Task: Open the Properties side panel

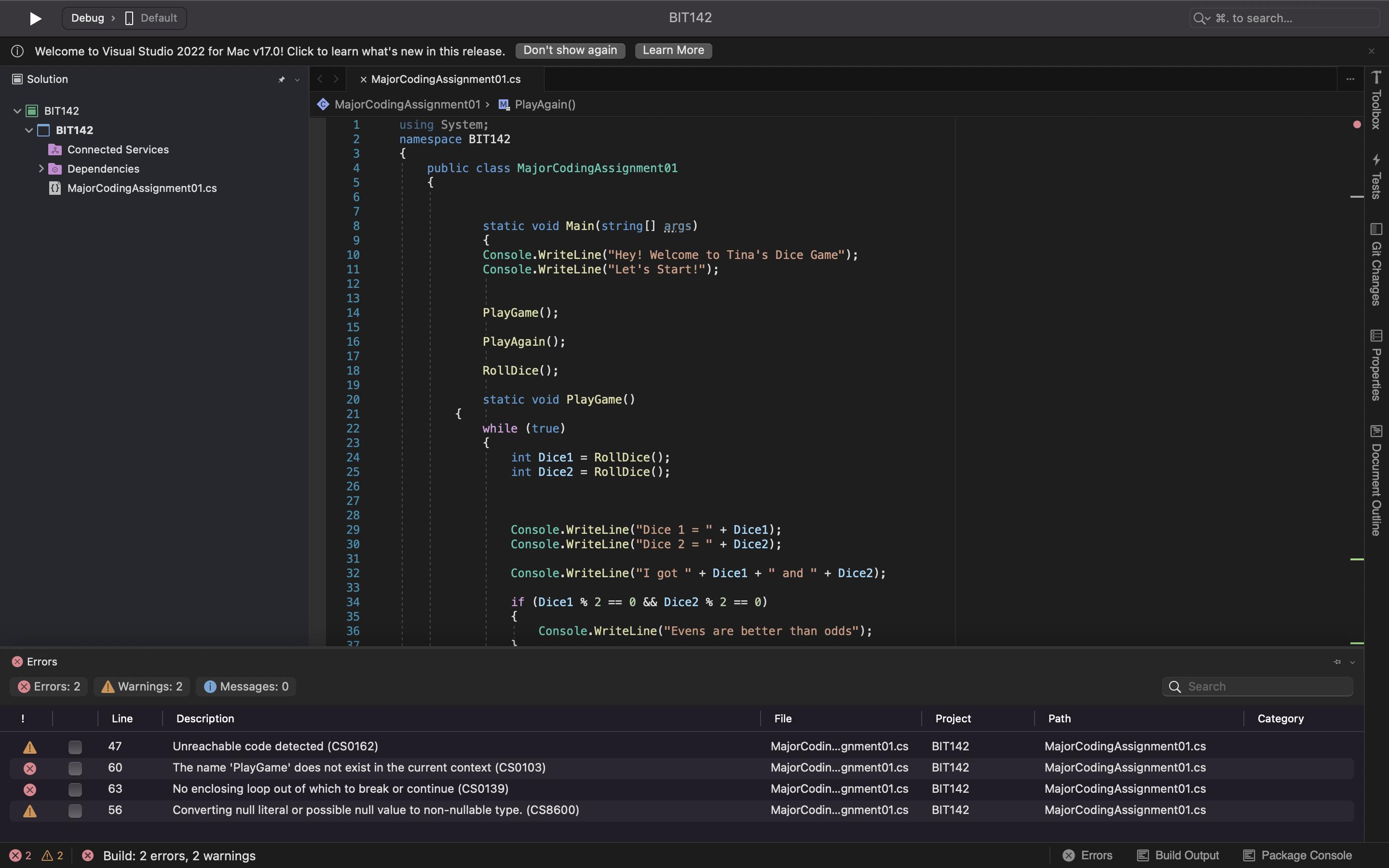Action: point(1376,365)
